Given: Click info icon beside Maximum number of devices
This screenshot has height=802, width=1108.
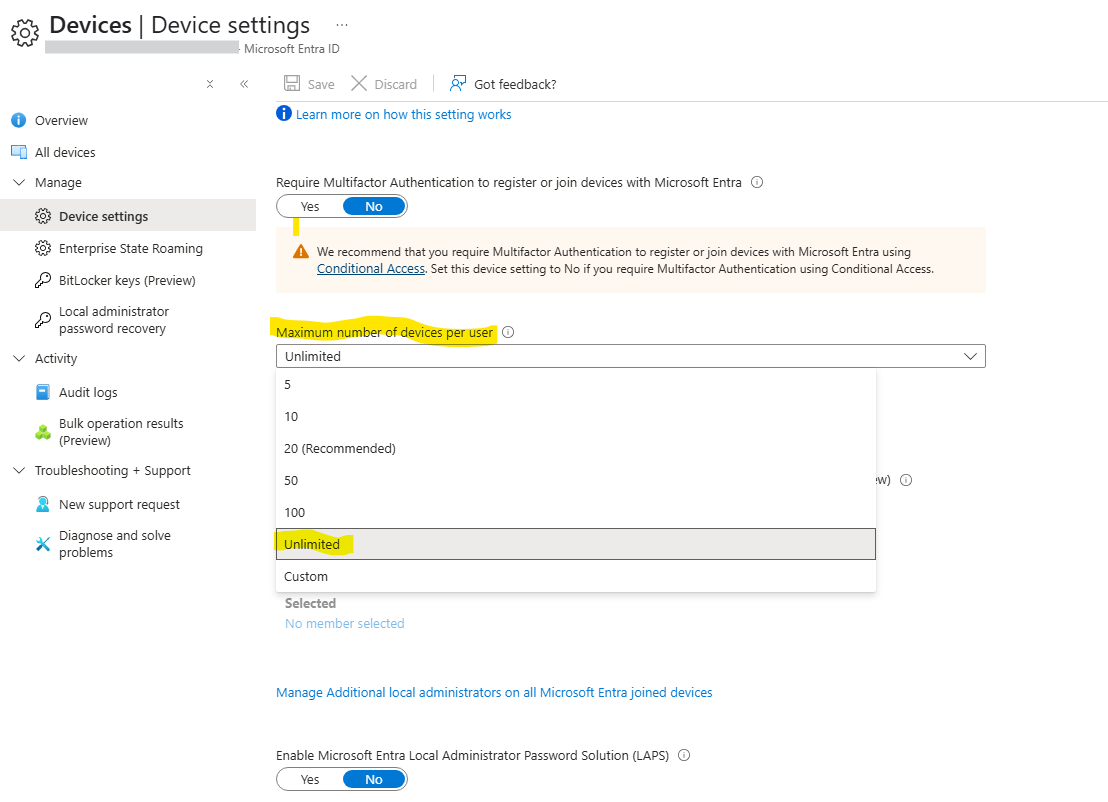Looking at the screenshot, I should pos(508,332).
